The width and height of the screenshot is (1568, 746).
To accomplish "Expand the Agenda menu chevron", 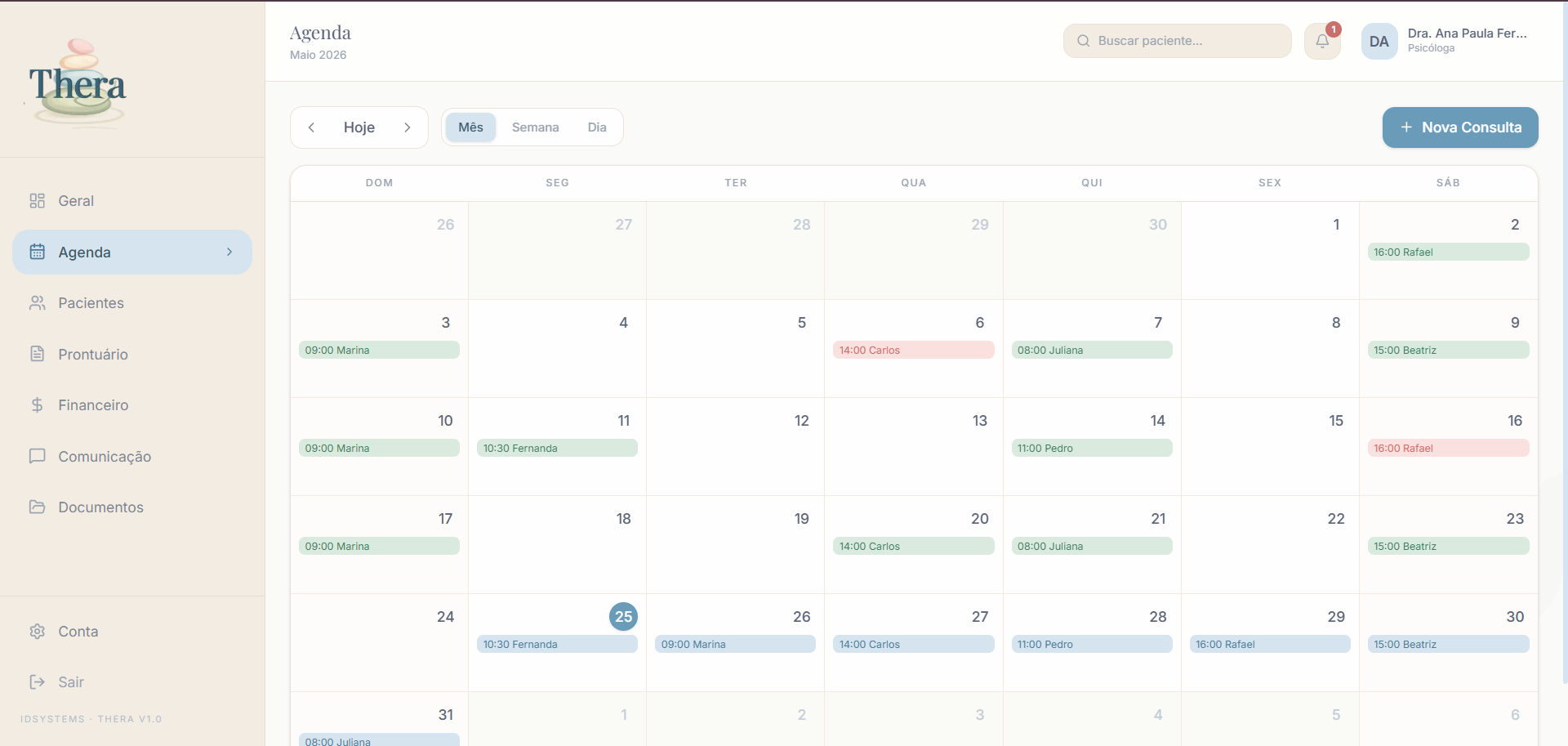I will (x=229, y=252).
